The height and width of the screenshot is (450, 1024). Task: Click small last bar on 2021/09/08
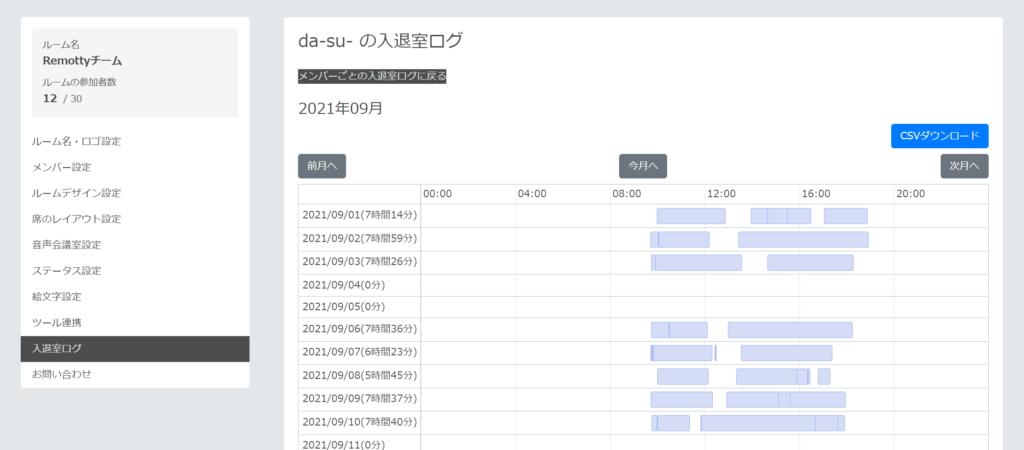click(x=824, y=376)
